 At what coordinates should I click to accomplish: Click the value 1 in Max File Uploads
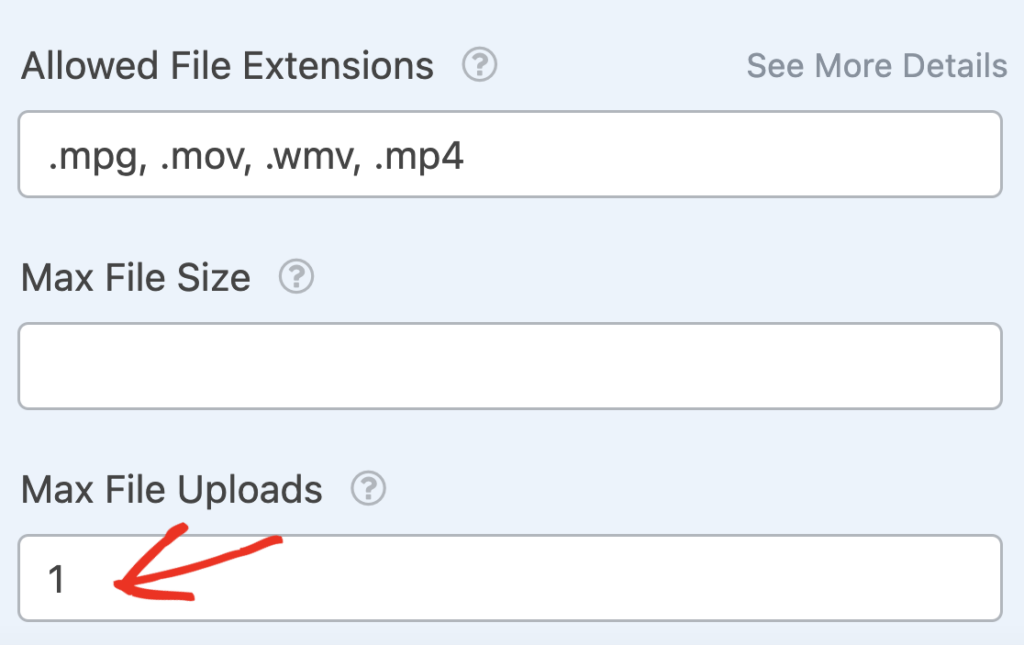[x=58, y=578]
